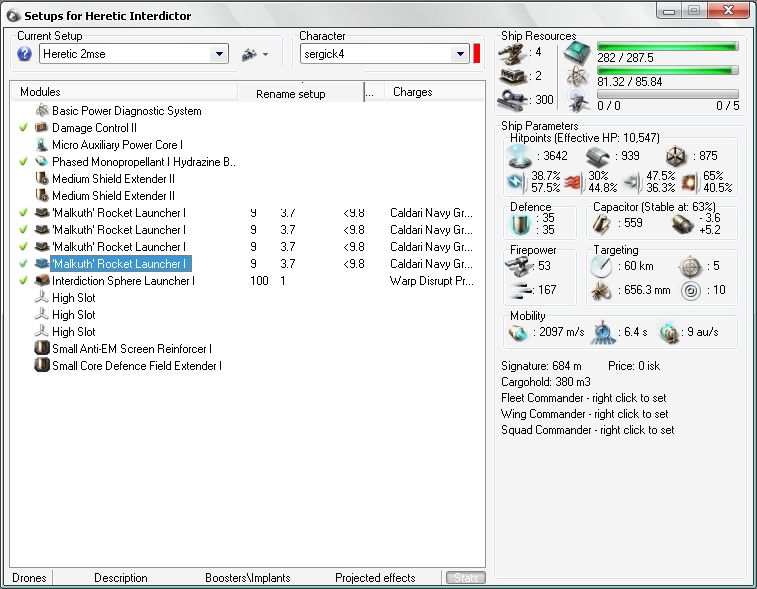Select the Basic Power Diagnostic System module icon
The image size is (757, 589).
42,111
